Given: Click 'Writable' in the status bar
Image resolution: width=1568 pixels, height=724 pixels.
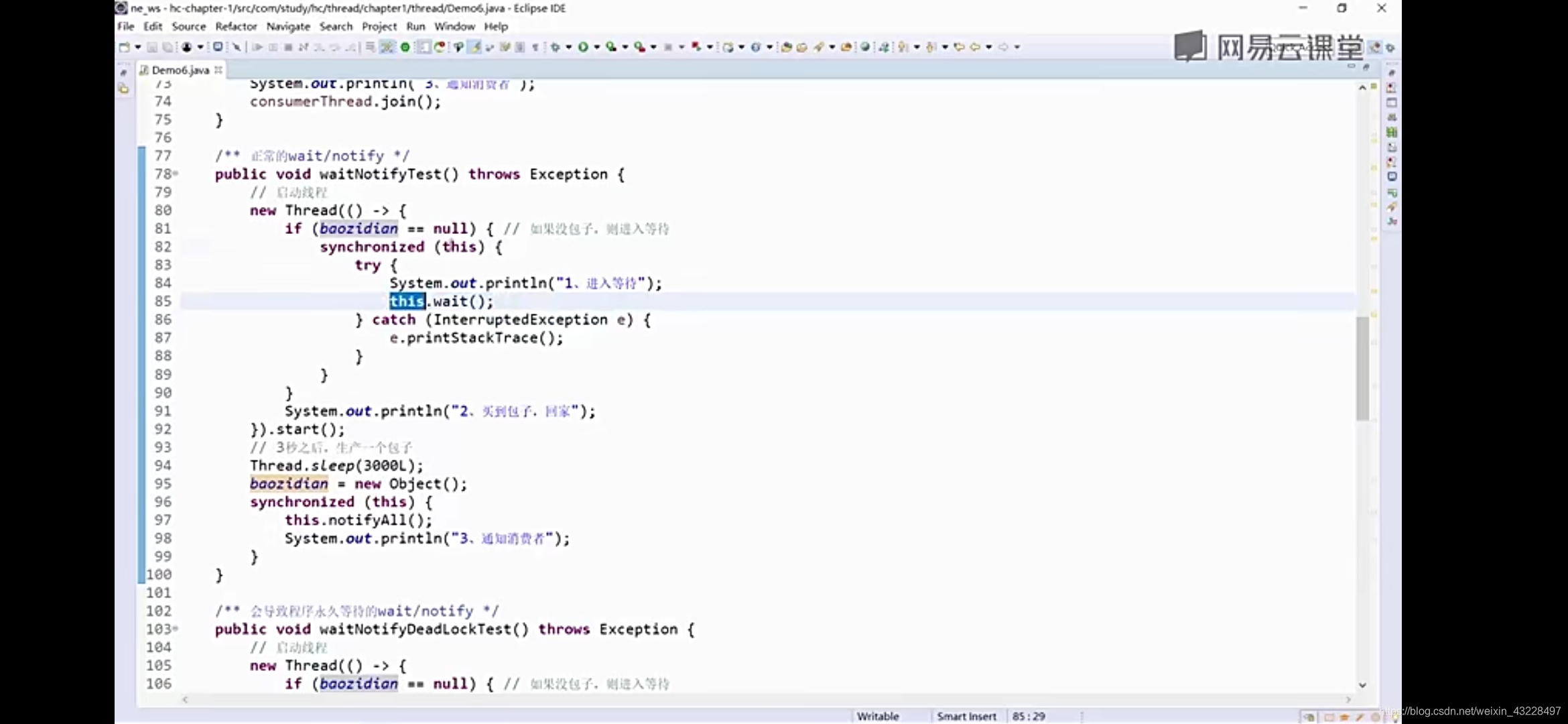Looking at the screenshot, I should pyautogui.click(x=878, y=716).
